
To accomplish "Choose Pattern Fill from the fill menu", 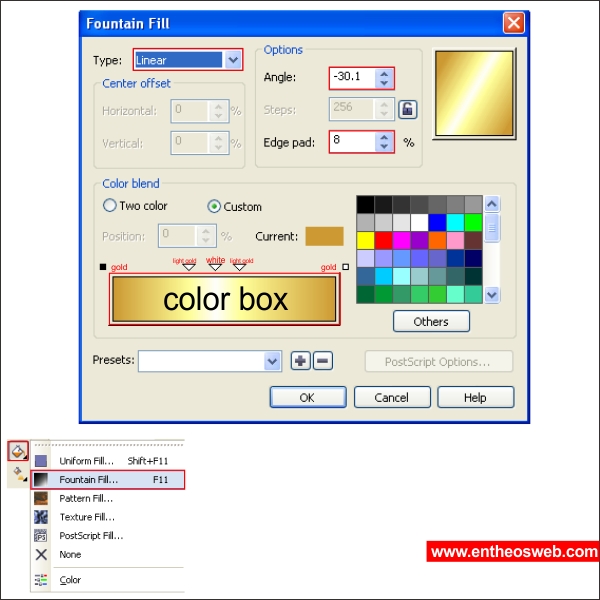I will tap(86, 498).
